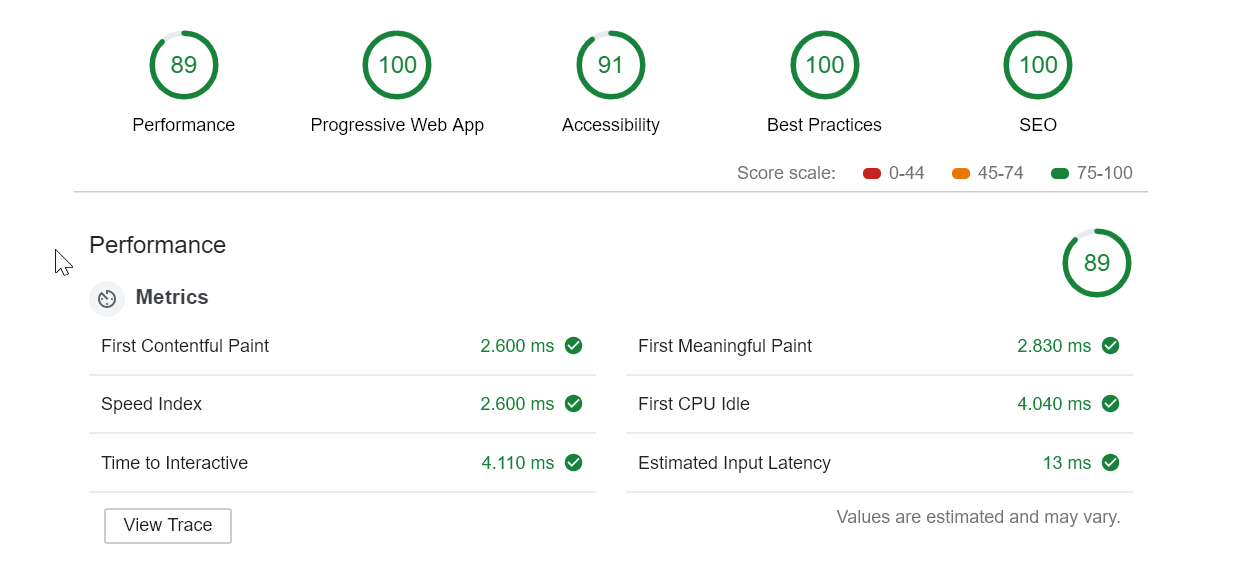Viewport: 1240px width, 577px height.
Task: Expand the First CPU Idle metric row
Action: tap(879, 404)
